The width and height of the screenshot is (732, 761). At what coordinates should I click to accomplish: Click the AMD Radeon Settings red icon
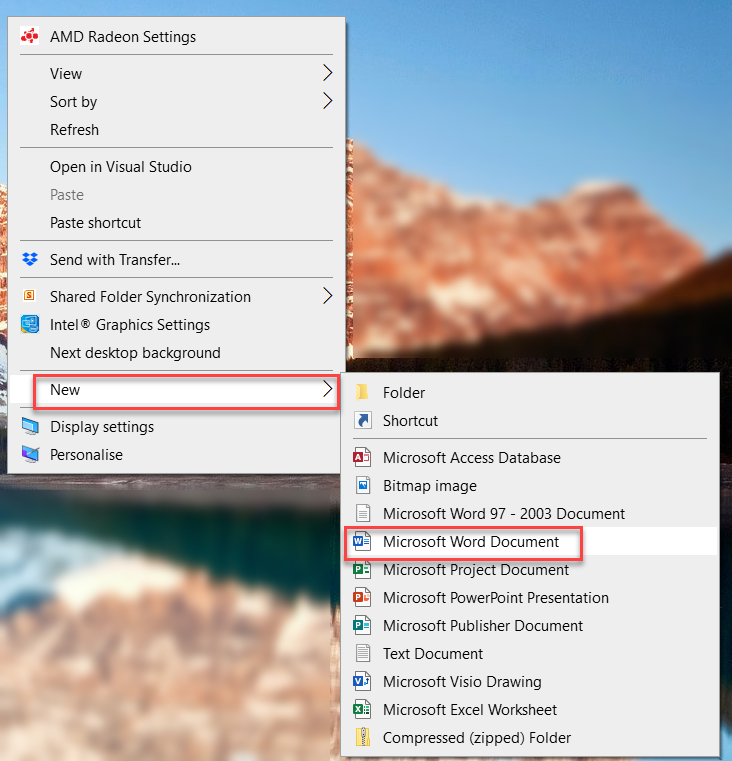click(30, 36)
